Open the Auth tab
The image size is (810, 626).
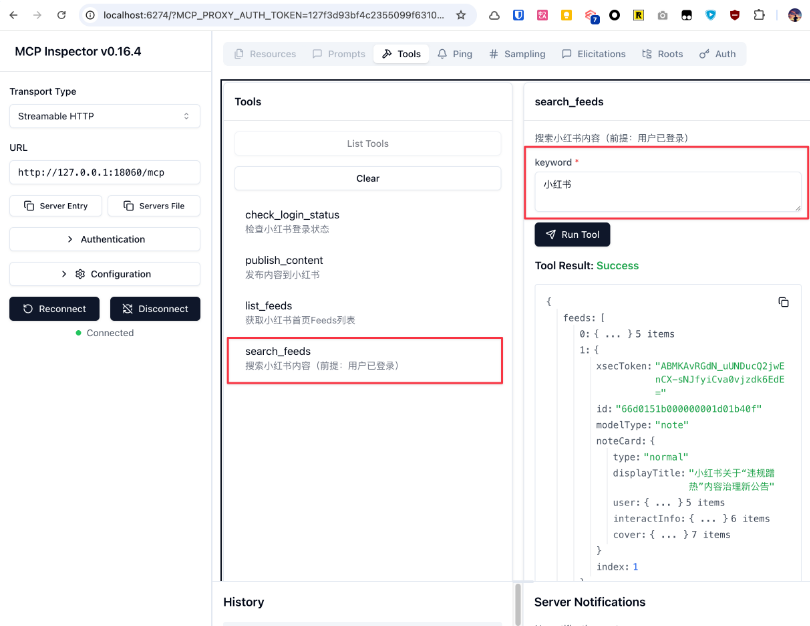(x=718, y=54)
